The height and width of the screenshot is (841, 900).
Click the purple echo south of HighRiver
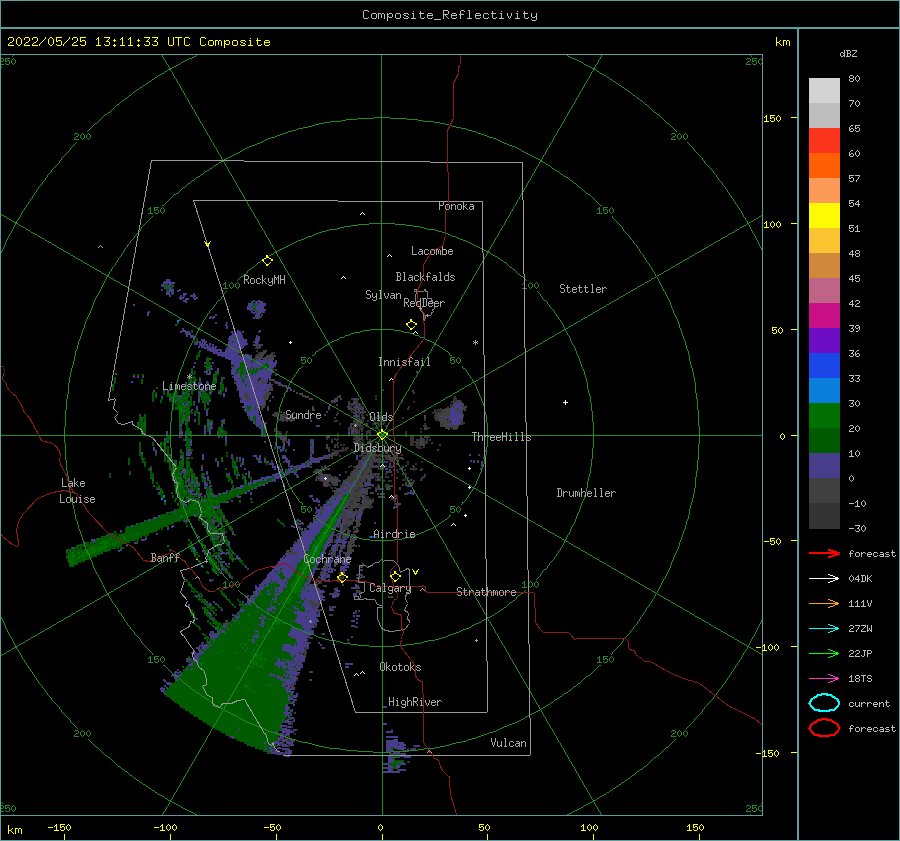tap(396, 751)
